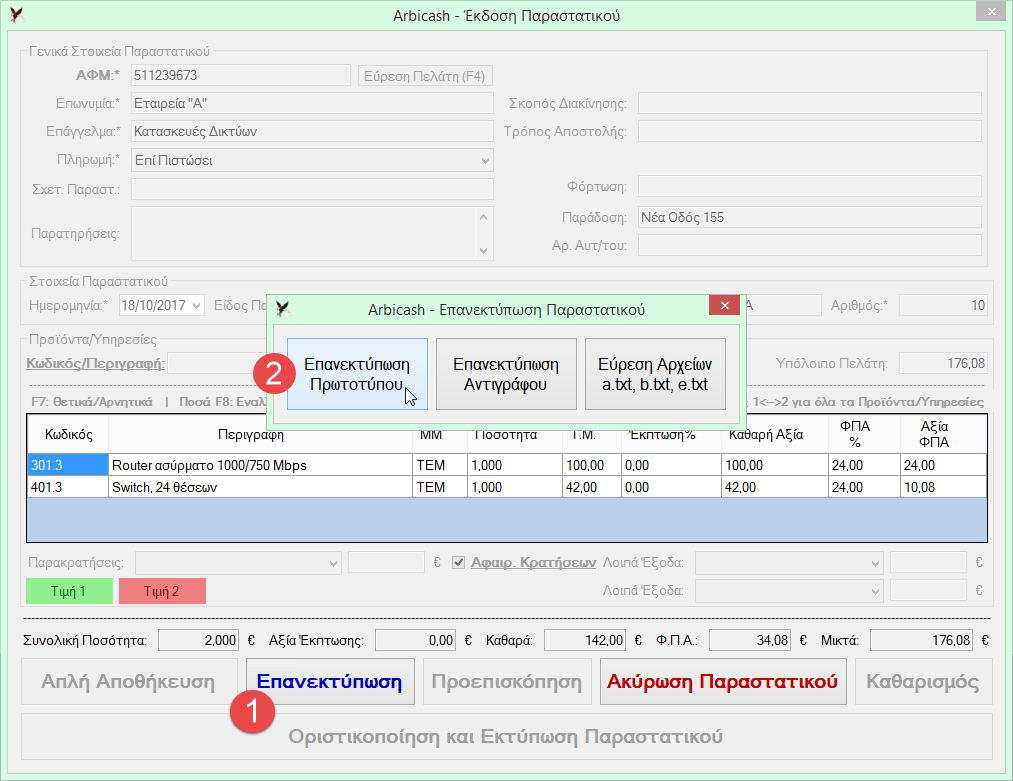Click the Σχετ. Παραστ. input field
Screen dimensions: 1013x781
(312, 189)
